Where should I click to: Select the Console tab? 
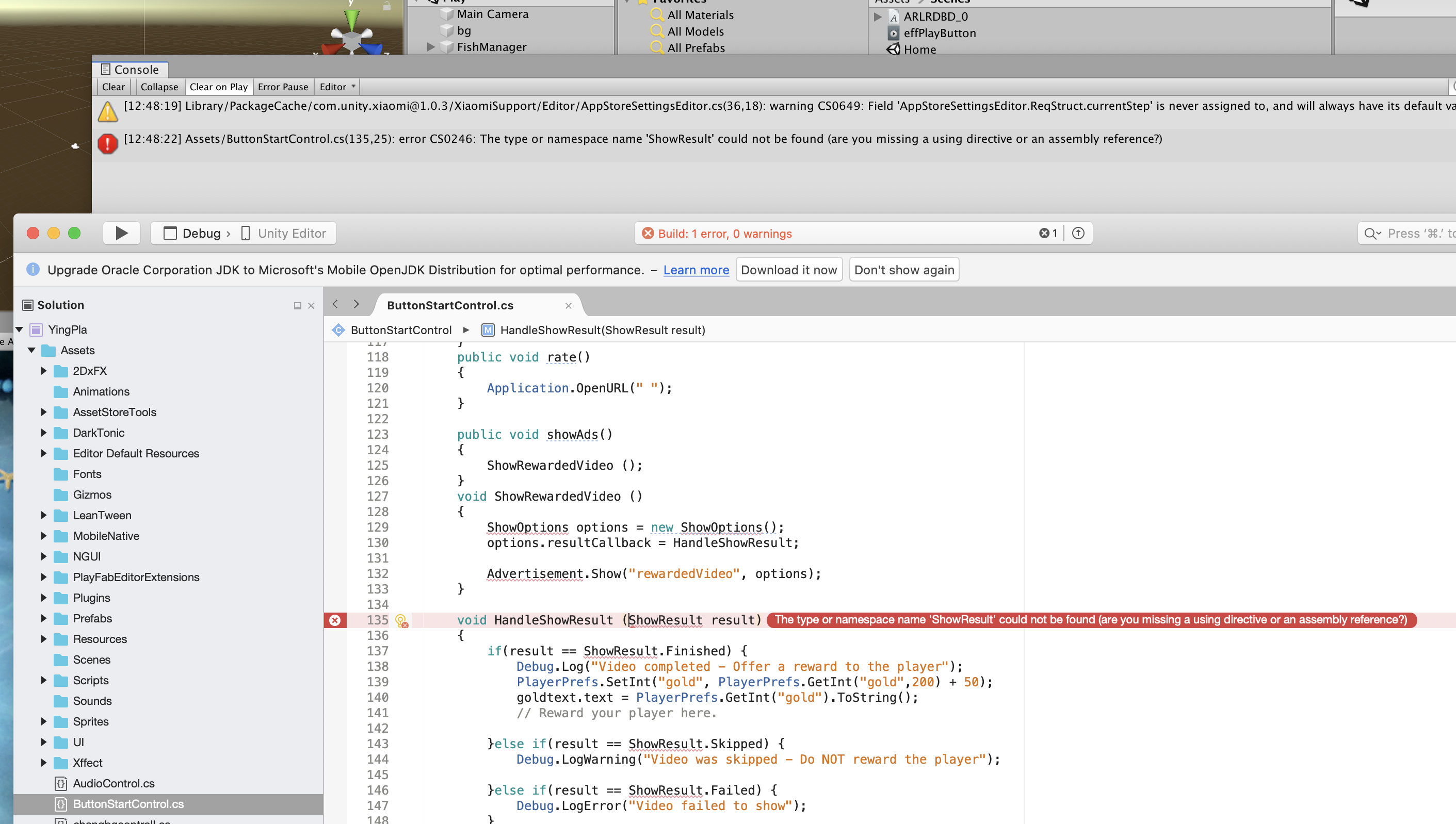tap(130, 70)
